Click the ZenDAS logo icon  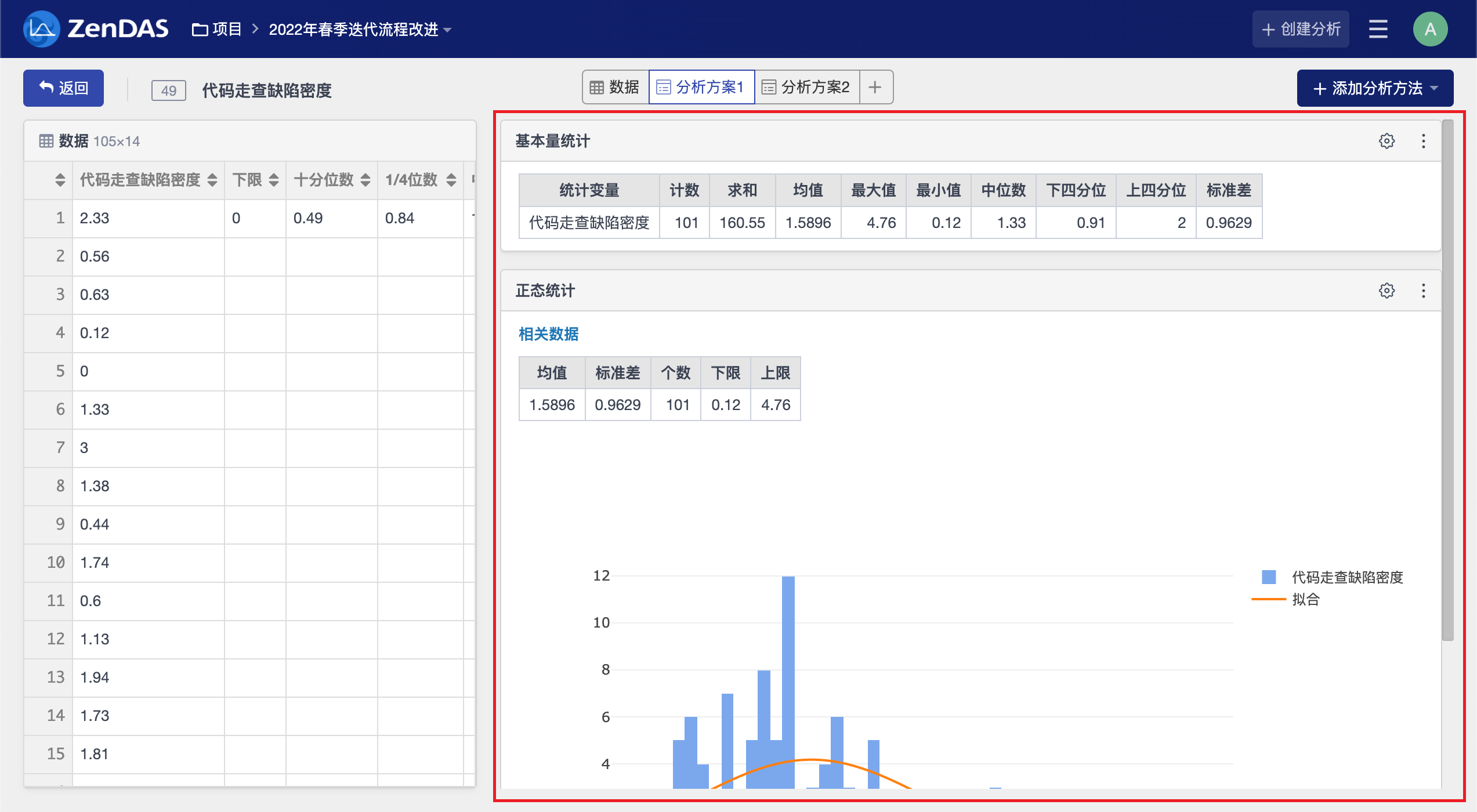pos(42,28)
